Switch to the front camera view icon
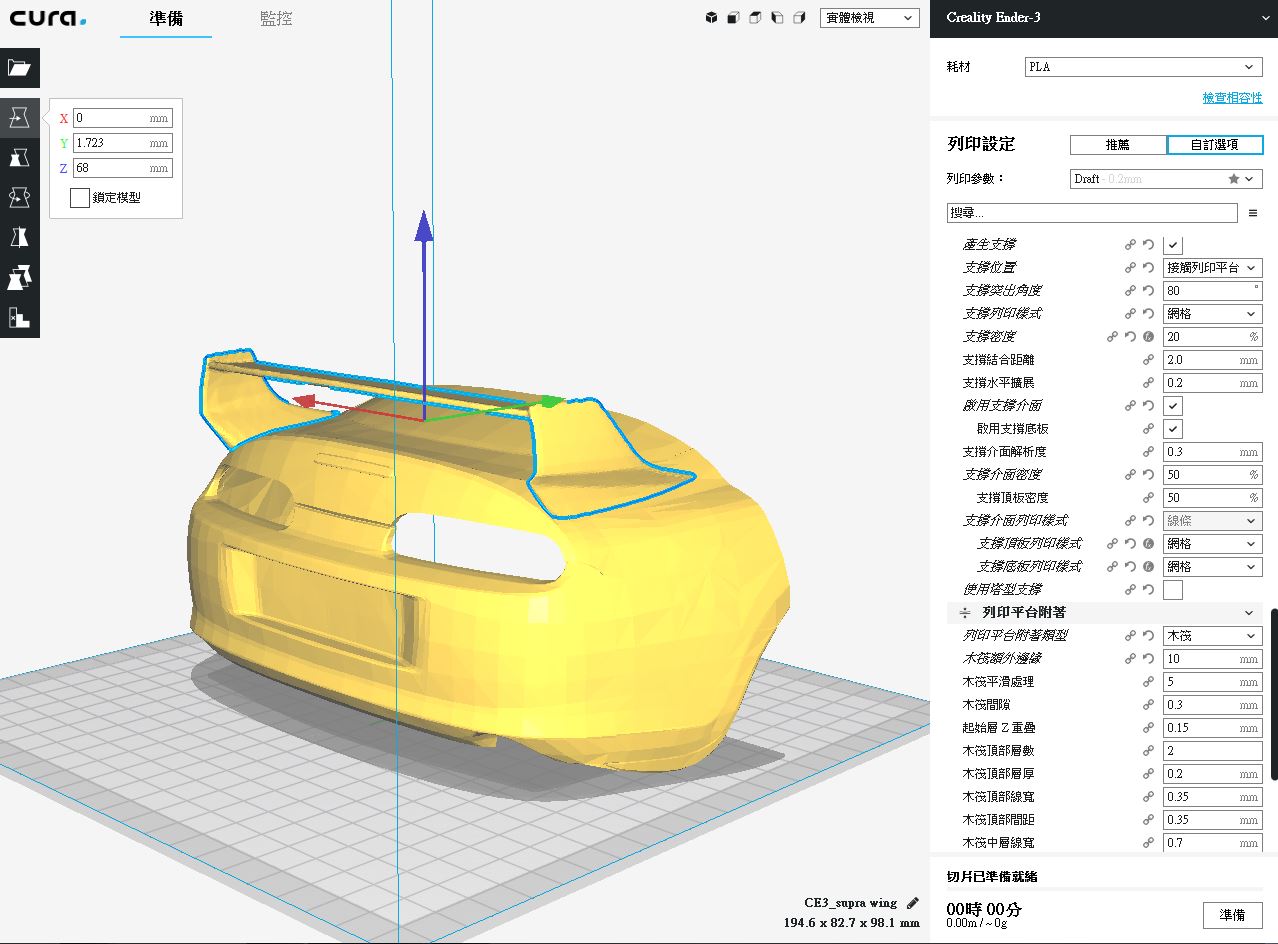The height and width of the screenshot is (944, 1278). (733, 18)
